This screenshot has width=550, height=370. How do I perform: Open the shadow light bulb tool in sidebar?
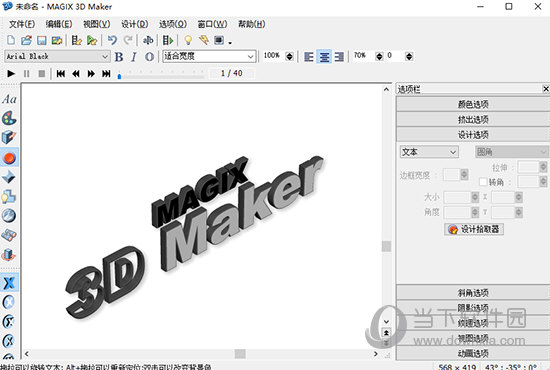point(9,197)
